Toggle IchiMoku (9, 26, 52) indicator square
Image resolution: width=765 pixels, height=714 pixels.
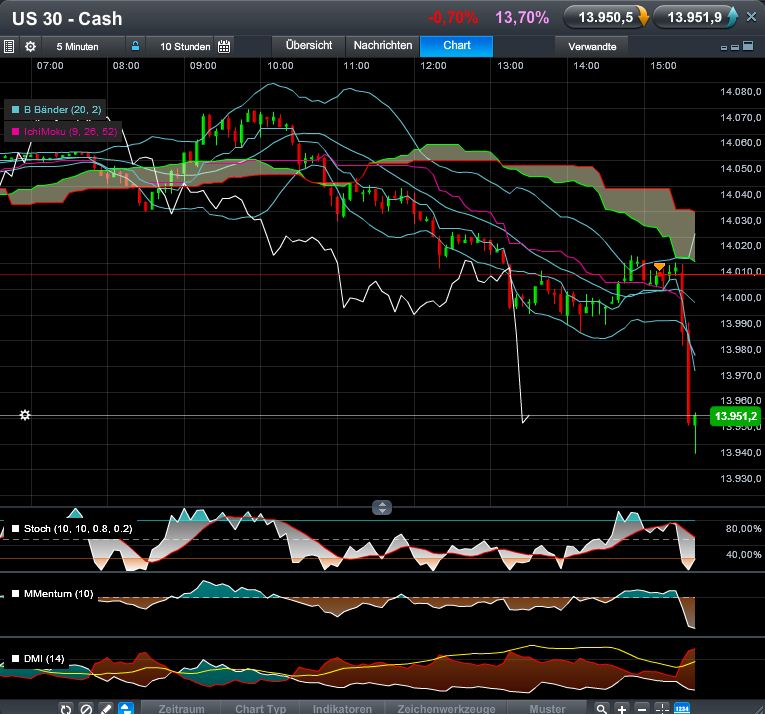click(x=15, y=132)
